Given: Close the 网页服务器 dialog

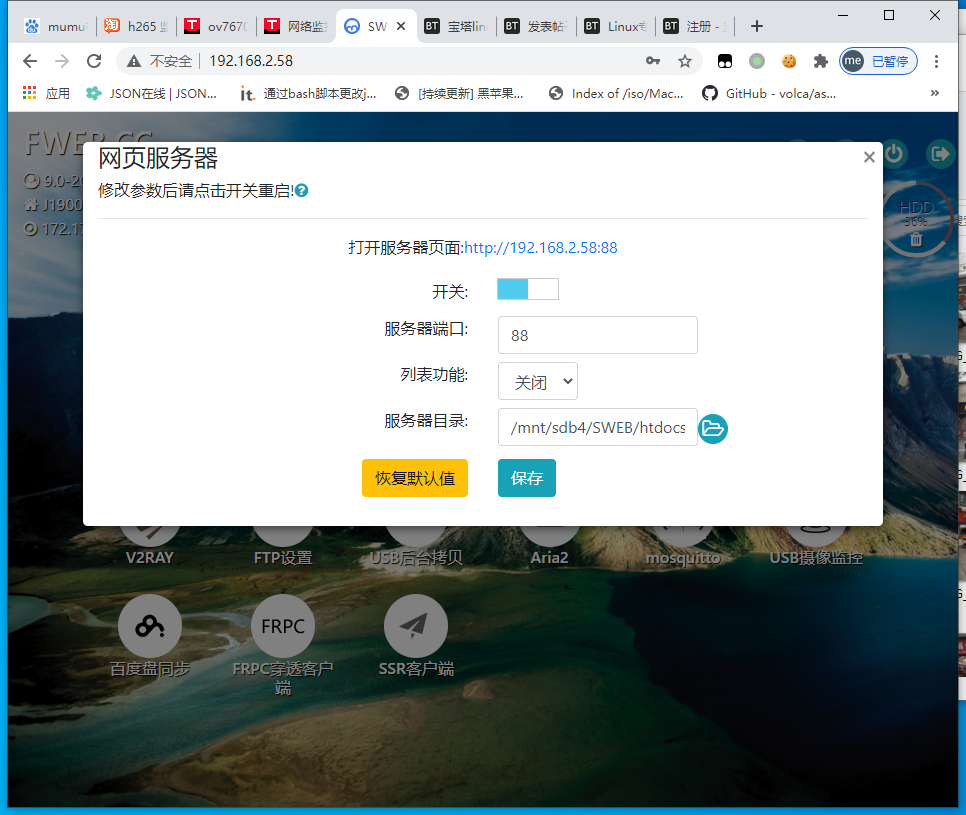Looking at the screenshot, I should coord(869,157).
